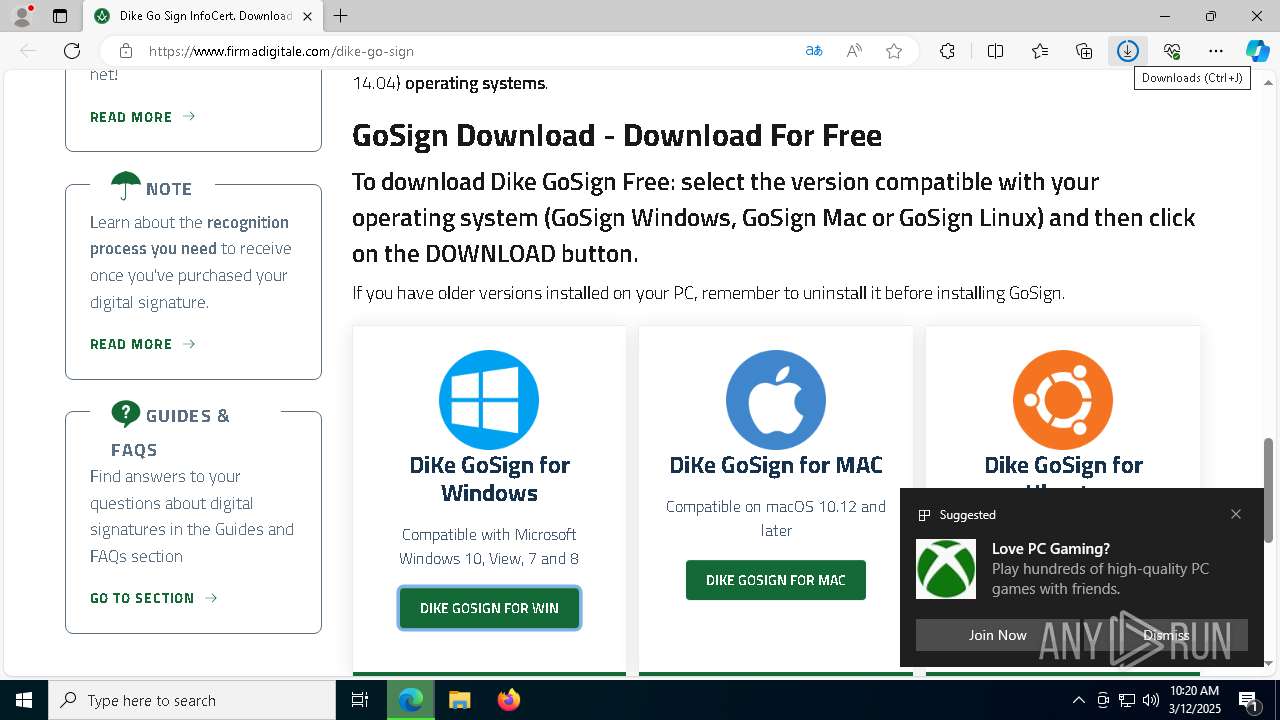Click the Windows logo download icon
The image size is (1280, 720).
tap(489, 400)
